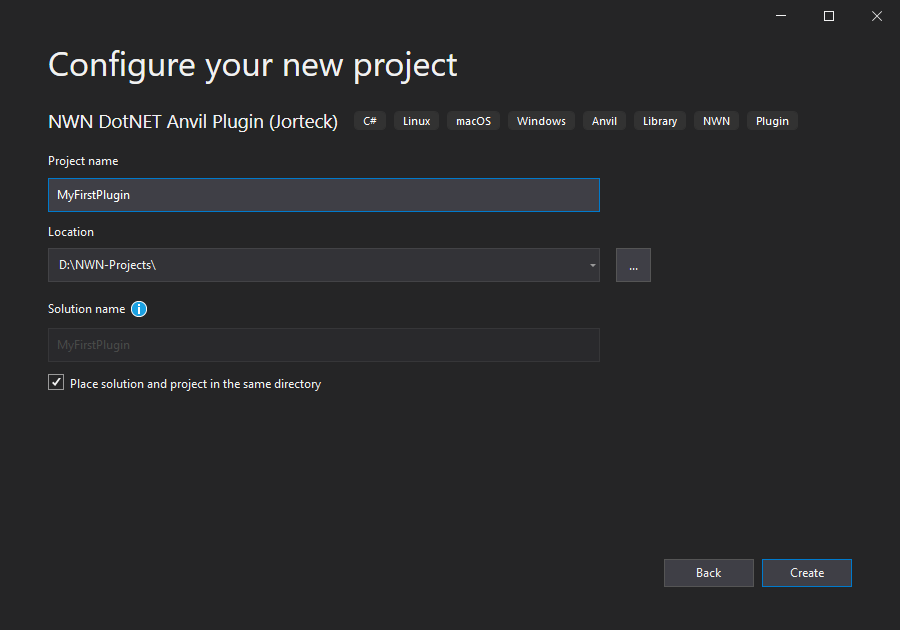Image resolution: width=900 pixels, height=630 pixels.
Task: Click the disabled Solution name field
Action: [x=323, y=345]
